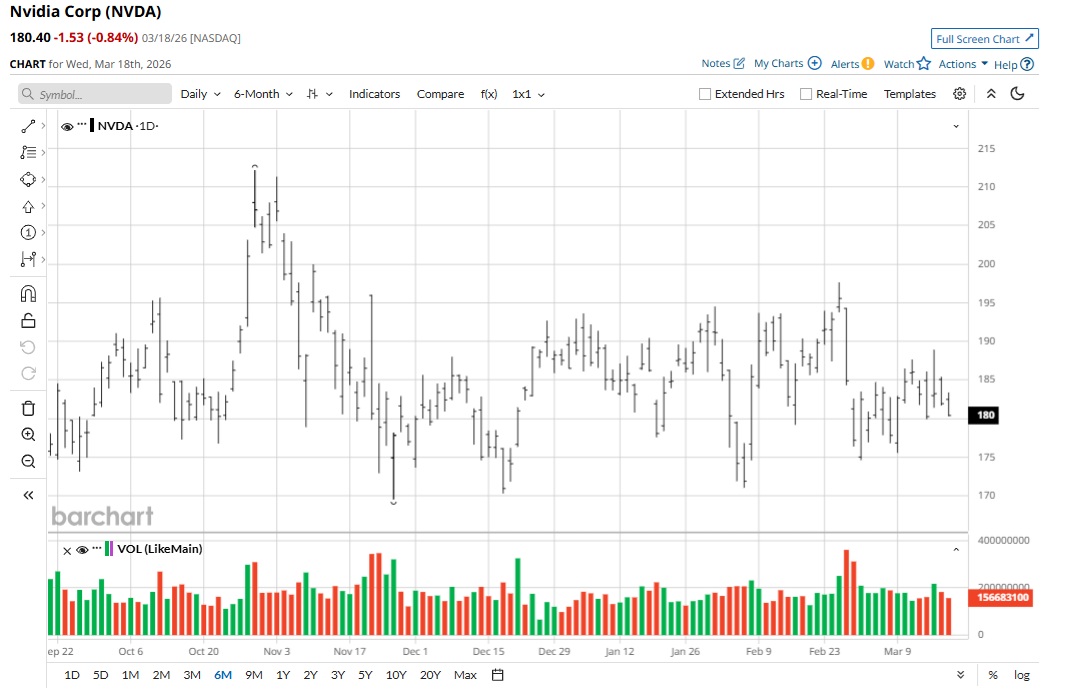Pick the measure/range tool
Viewport: 1070px width, 697px height.
click(x=28, y=259)
